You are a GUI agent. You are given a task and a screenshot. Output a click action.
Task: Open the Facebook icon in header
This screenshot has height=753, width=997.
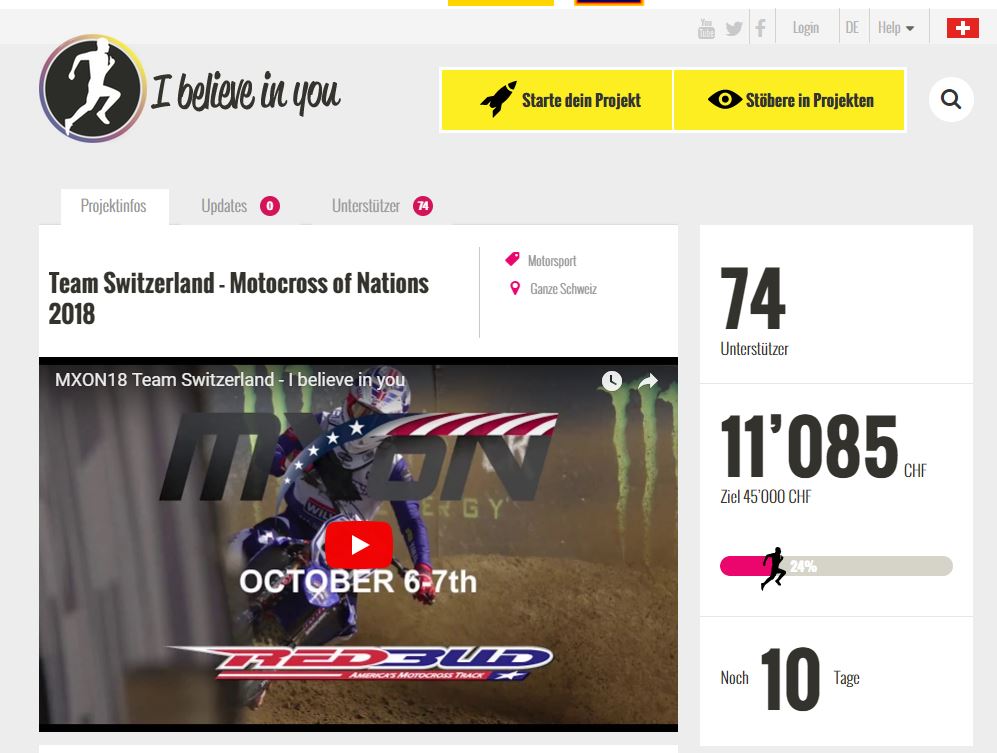[x=760, y=28]
